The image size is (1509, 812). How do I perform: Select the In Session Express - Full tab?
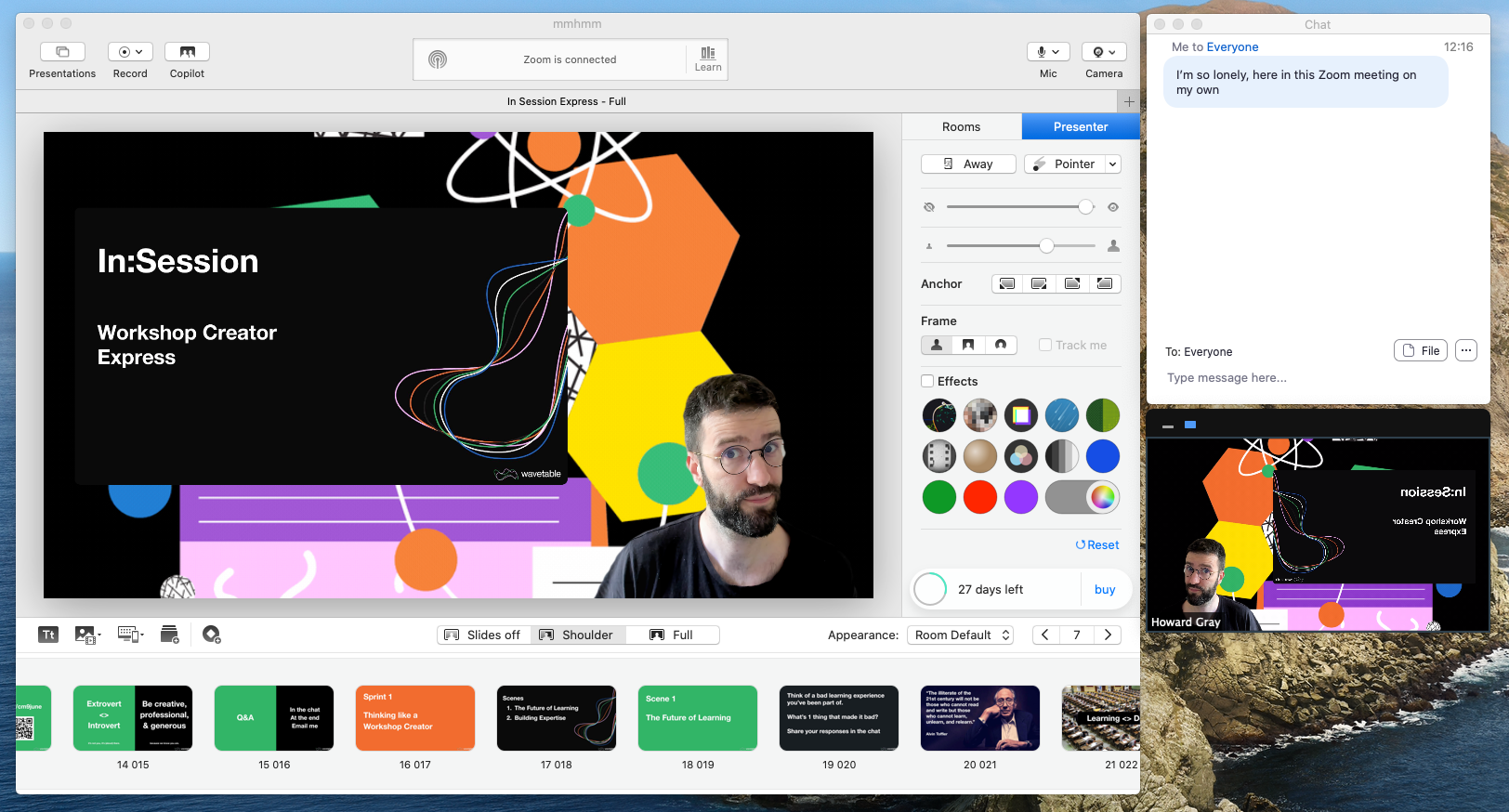(567, 101)
